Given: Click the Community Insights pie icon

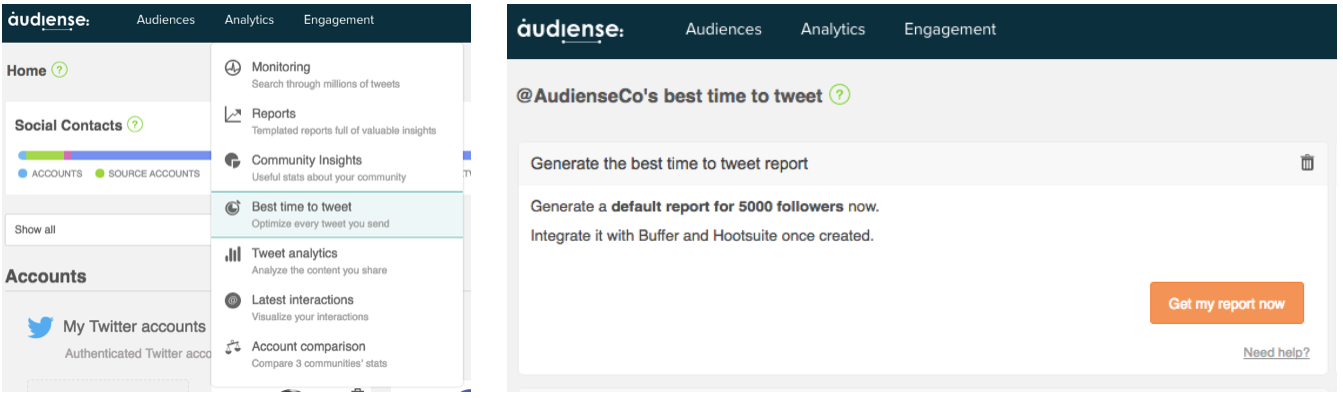Looking at the screenshot, I should 233,161.
